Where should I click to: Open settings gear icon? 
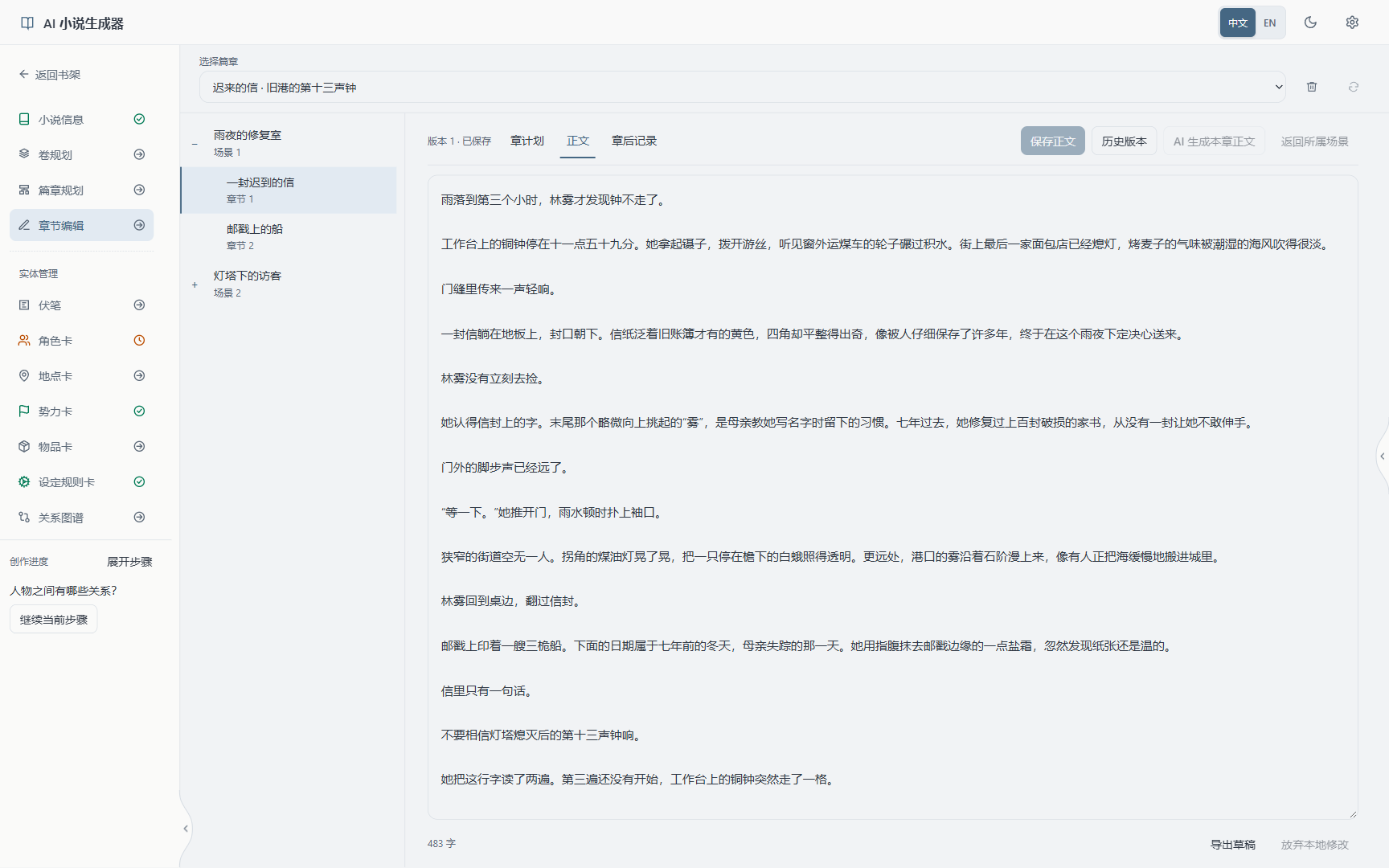pos(1352,23)
